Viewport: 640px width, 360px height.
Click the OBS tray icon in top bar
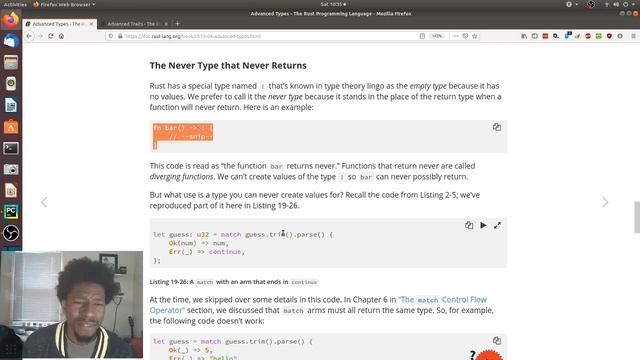coord(591,4)
